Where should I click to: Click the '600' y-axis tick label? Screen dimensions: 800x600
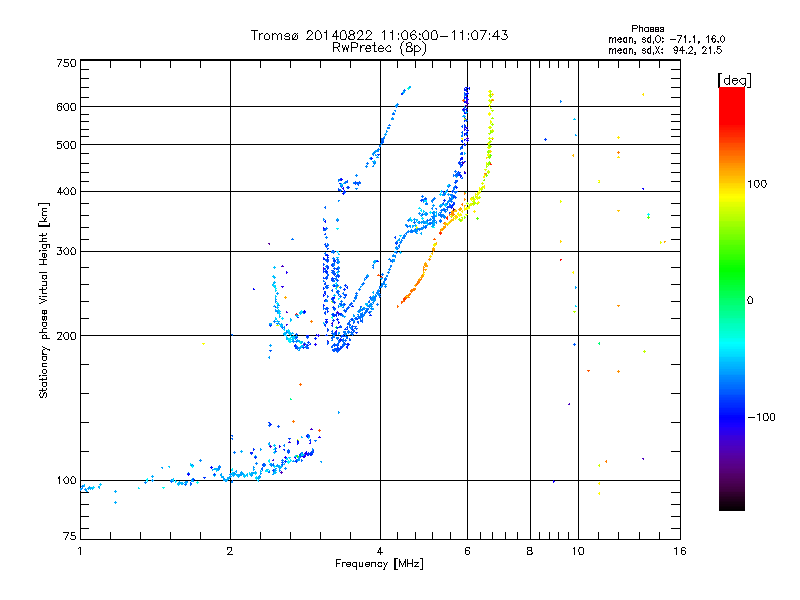[x=66, y=107]
